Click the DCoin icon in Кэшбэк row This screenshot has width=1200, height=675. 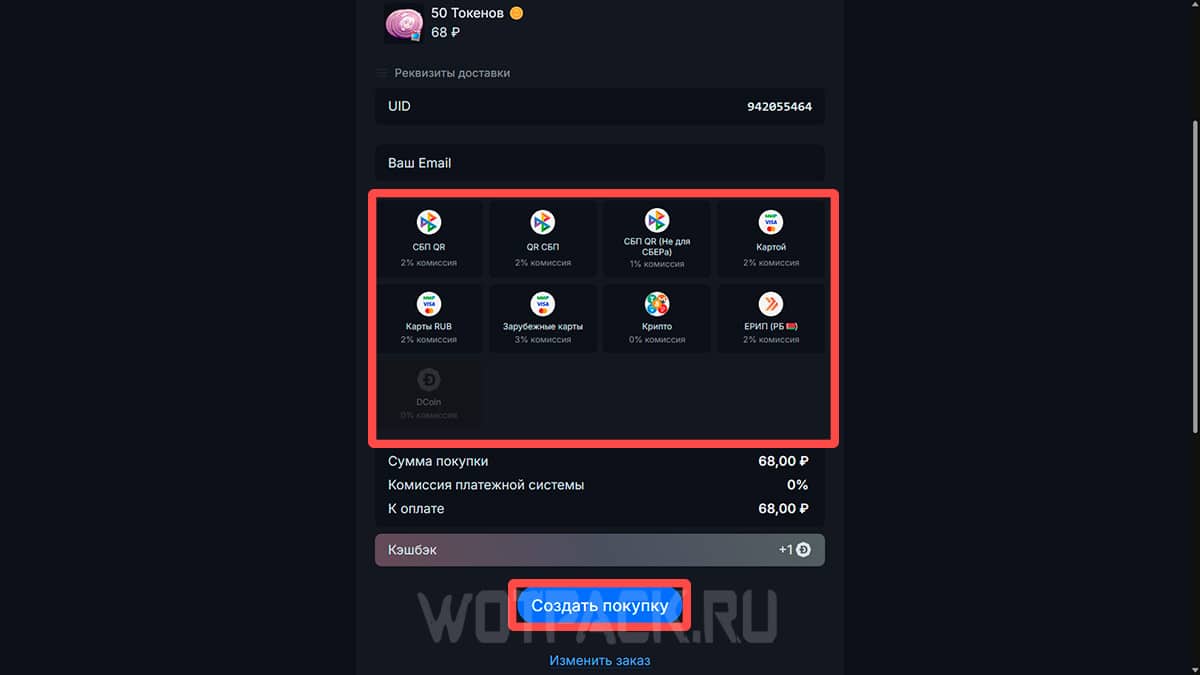coord(803,550)
